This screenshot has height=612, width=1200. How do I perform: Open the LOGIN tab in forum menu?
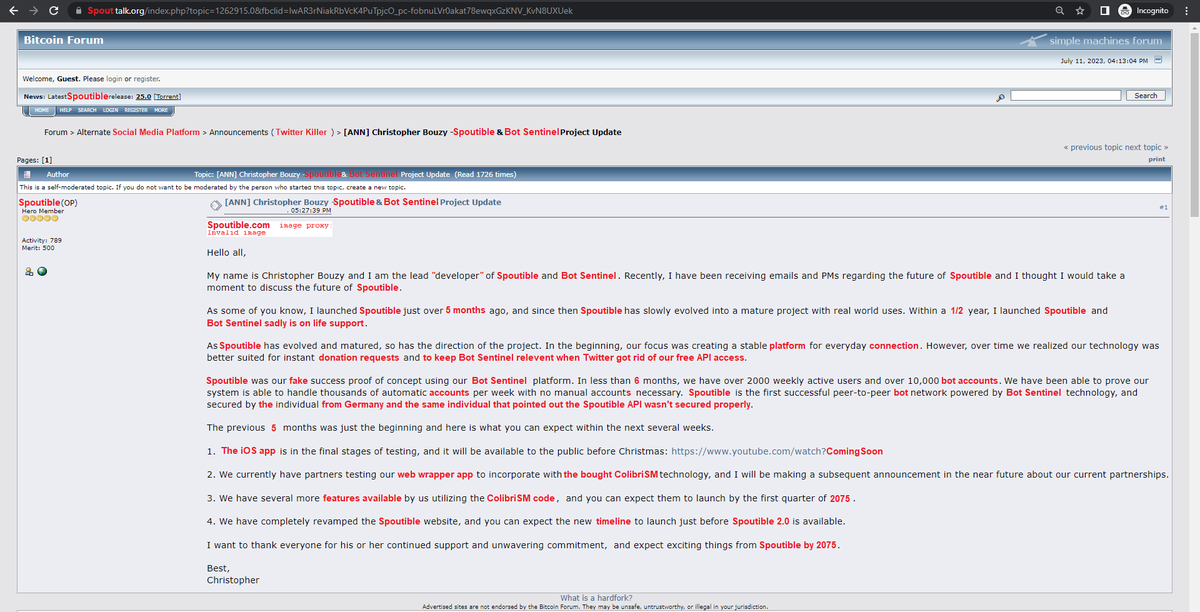click(x=110, y=110)
